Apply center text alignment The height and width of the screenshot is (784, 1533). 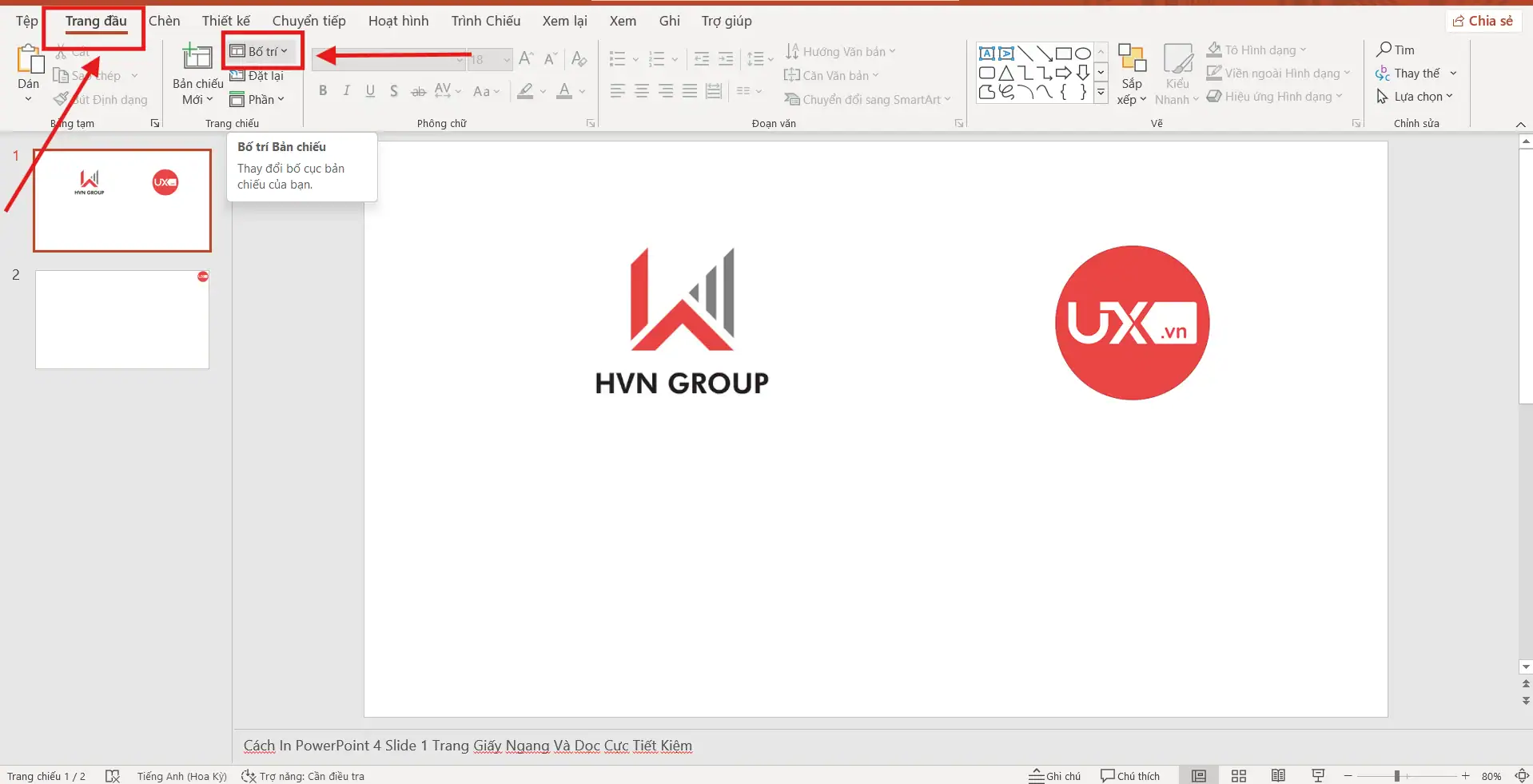(642, 91)
